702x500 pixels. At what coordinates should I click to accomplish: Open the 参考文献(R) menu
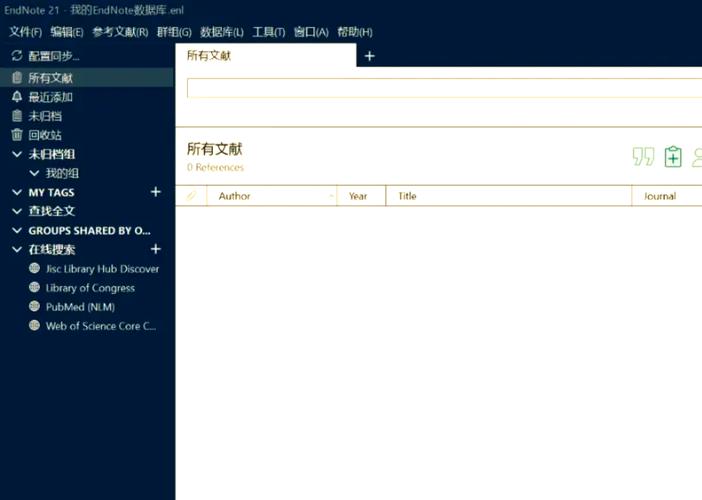(120, 32)
